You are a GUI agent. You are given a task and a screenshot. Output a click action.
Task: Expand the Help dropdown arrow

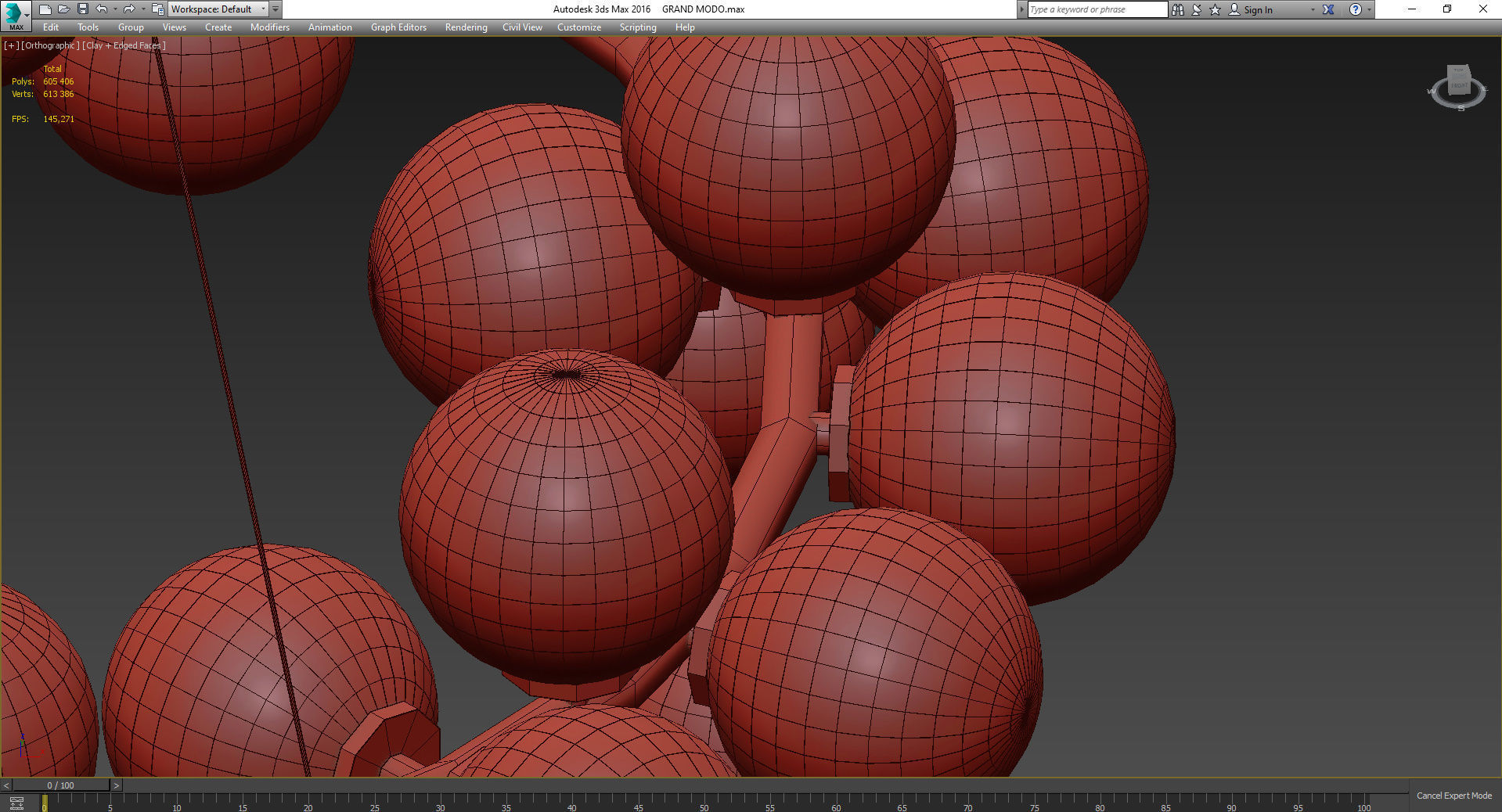[1369, 9]
